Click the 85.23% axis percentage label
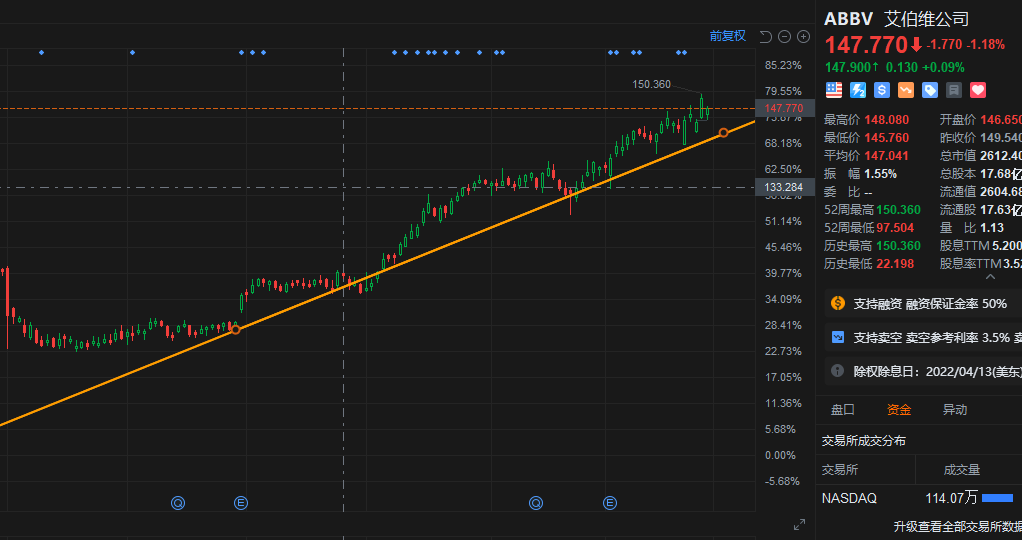Image resolution: width=1022 pixels, height=540 pixels. (783, 65)
